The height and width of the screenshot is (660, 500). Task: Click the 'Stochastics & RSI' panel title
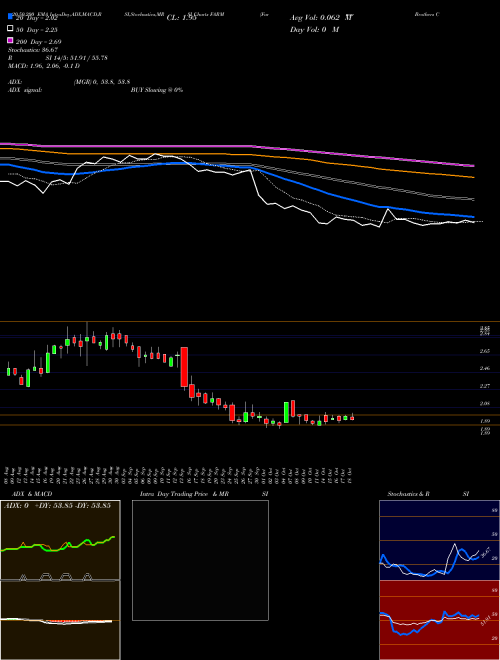point(428,494)
